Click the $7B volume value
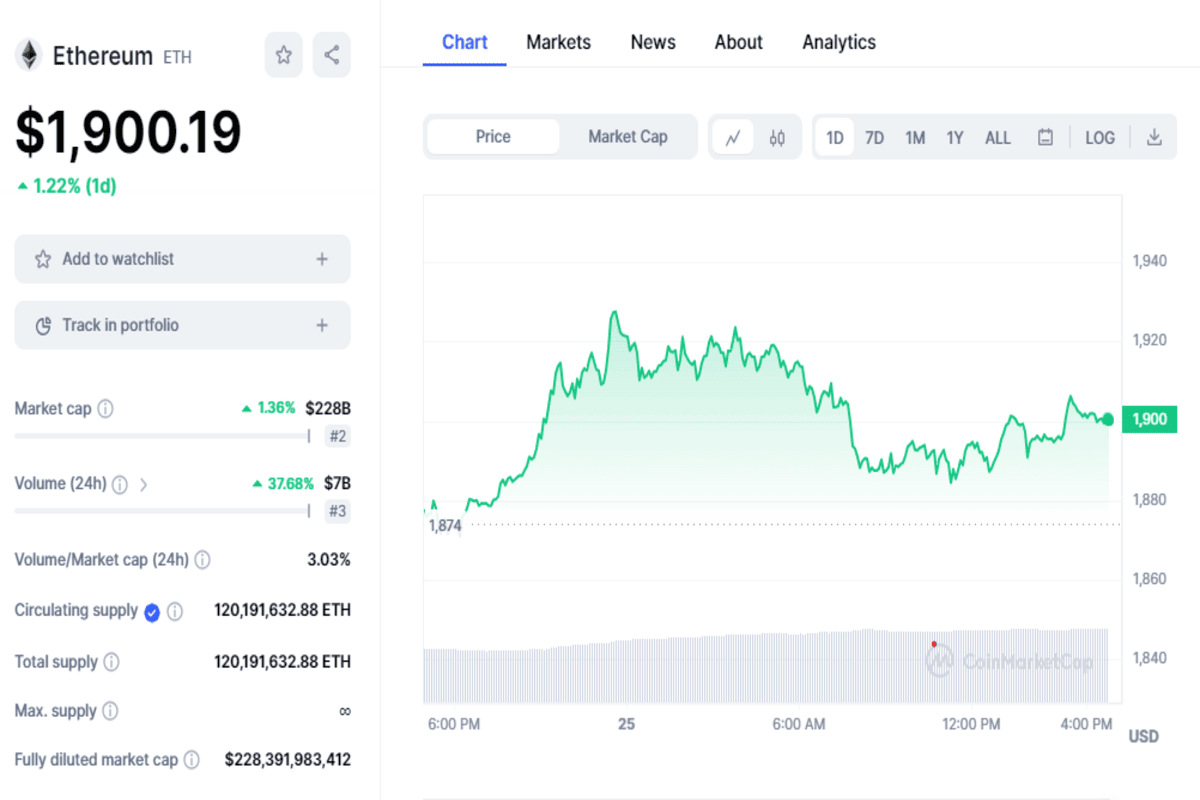This screenshot has width=1200, height=800. point(337,484)
